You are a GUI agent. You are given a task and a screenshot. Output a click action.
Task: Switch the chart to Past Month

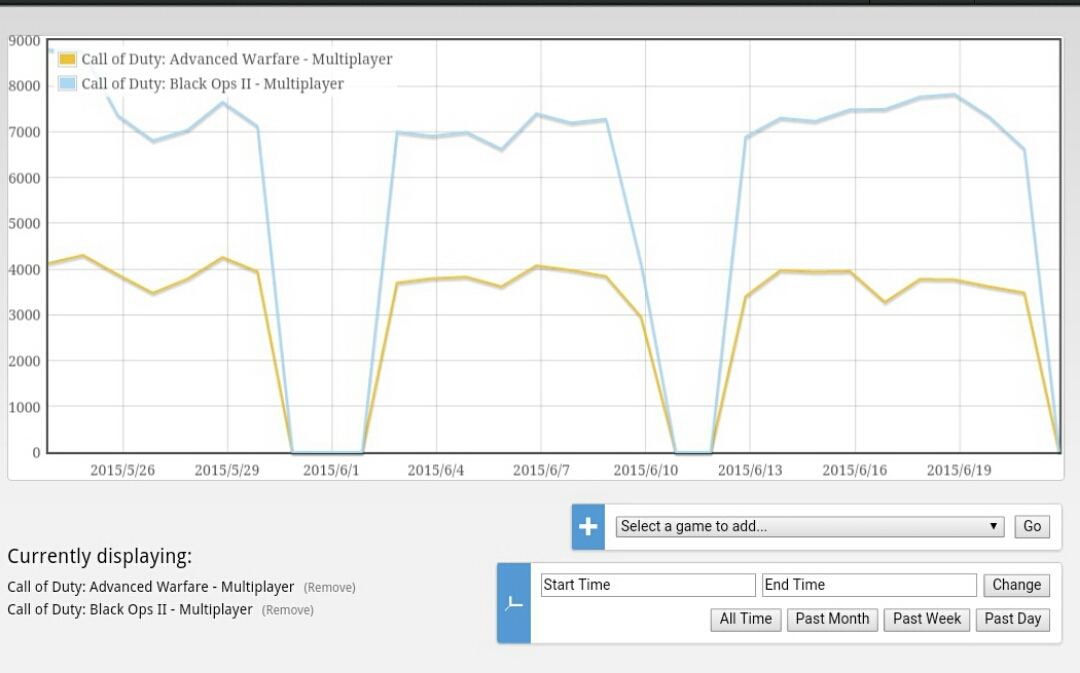tap(831, 619)
